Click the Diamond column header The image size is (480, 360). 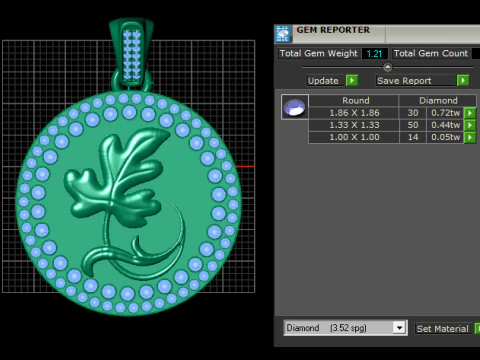click(x=438, y=101)
